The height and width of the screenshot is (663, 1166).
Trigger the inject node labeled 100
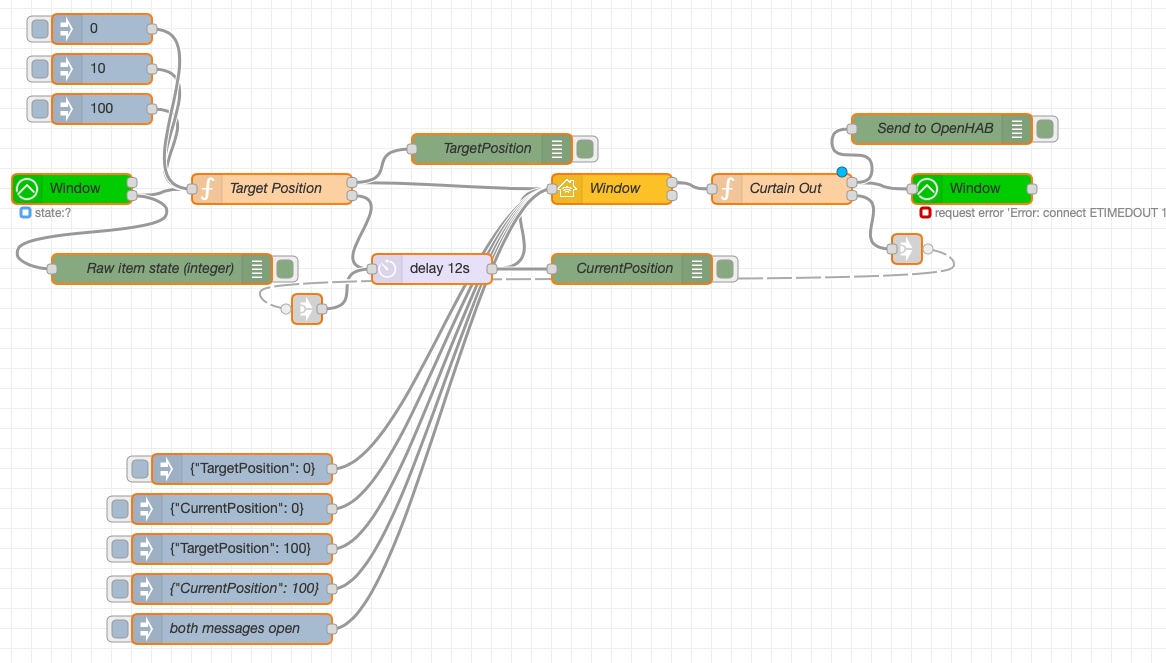[39, 109]
